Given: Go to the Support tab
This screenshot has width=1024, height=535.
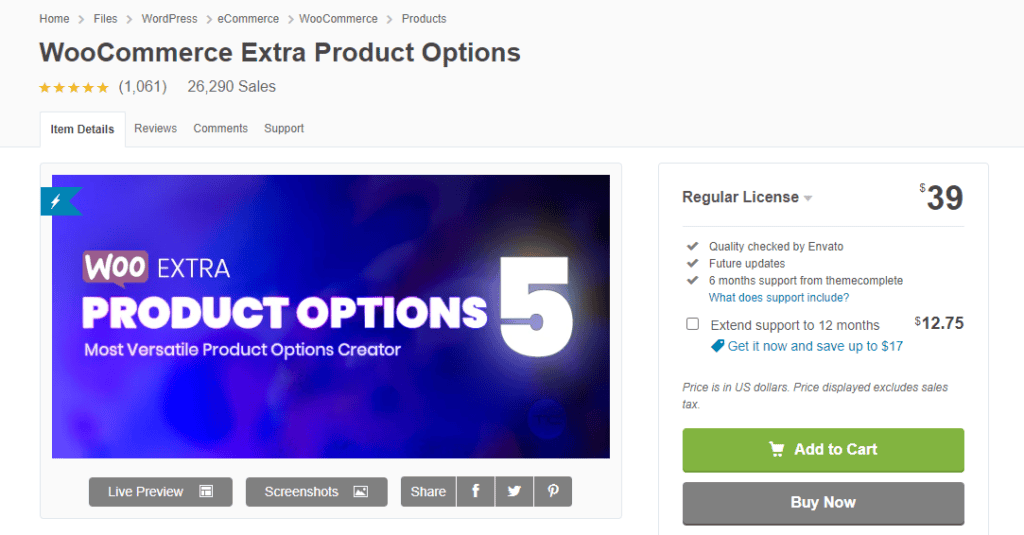Looking at the screenshot, I should click(284, 128).
